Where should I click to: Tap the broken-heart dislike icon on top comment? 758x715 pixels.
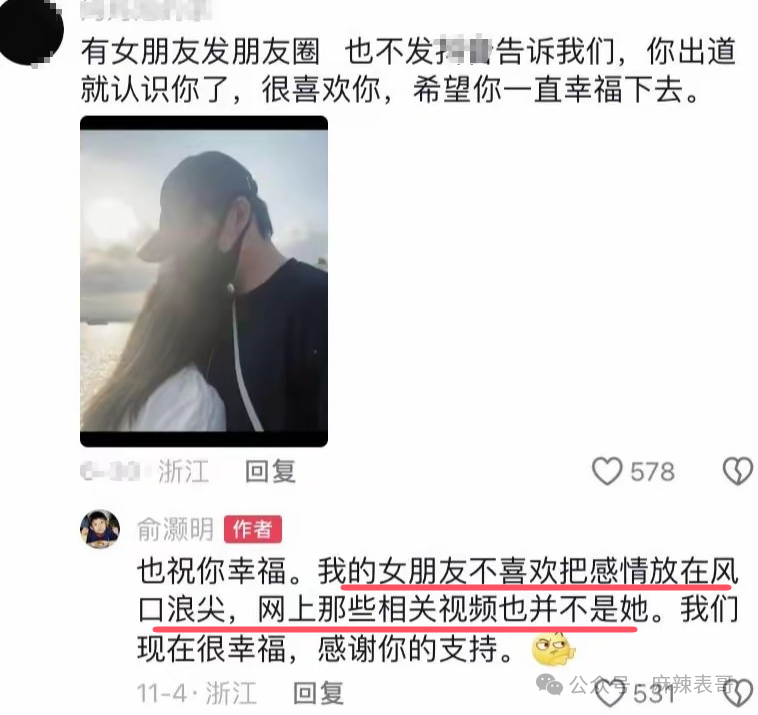pyautogui.click(x=738, y=471)
